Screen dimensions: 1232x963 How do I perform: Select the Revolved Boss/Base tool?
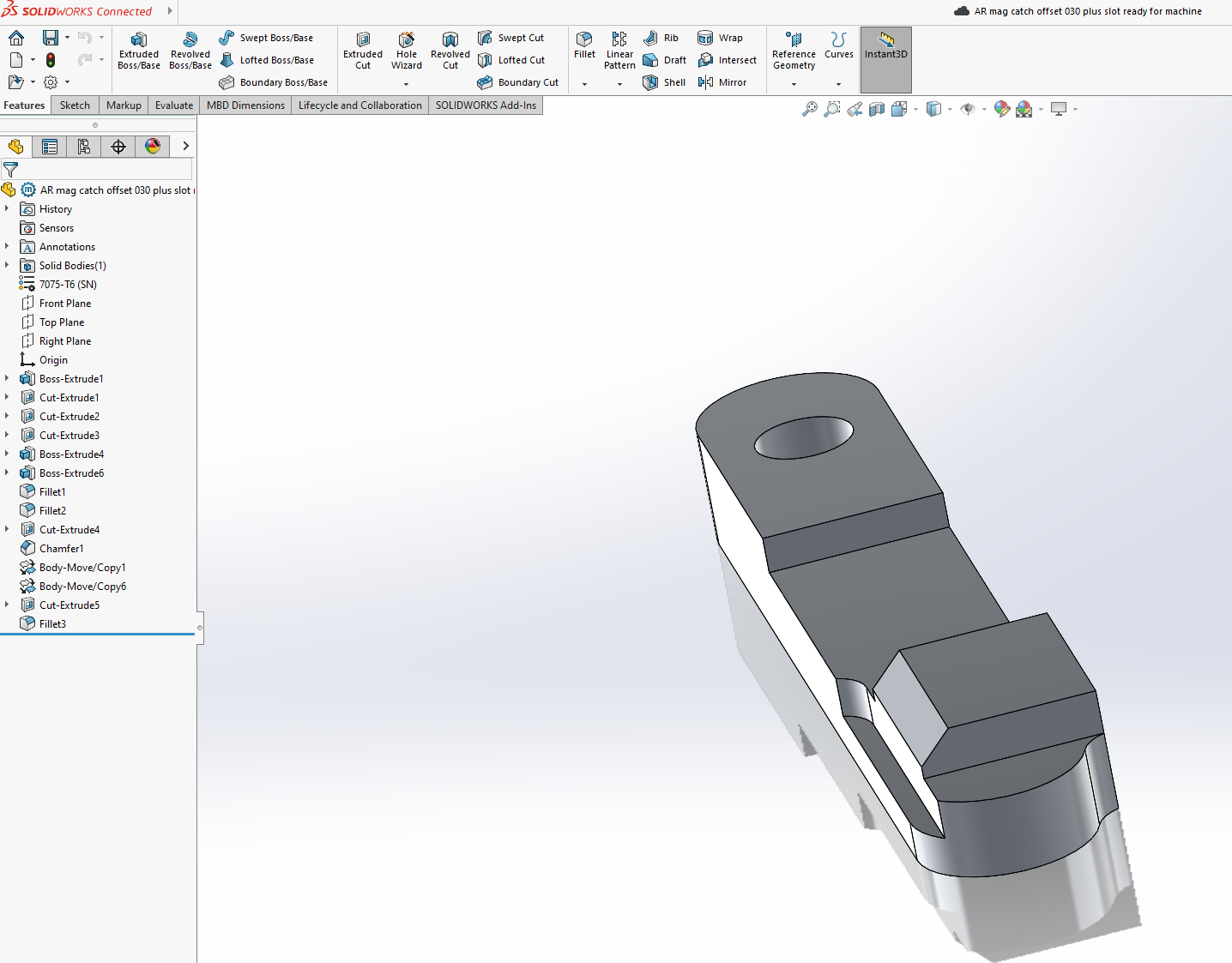click(190, 51)
